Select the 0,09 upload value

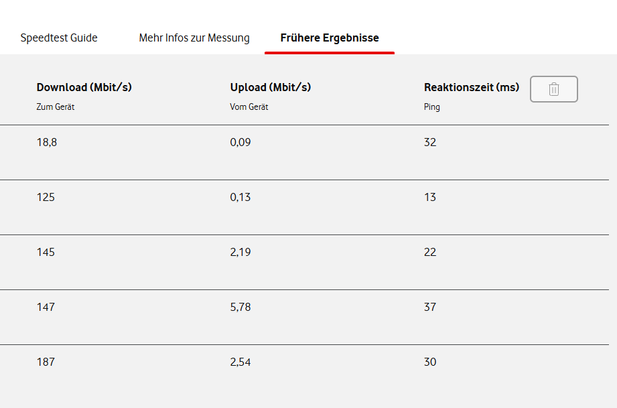(x=240, y=143)
